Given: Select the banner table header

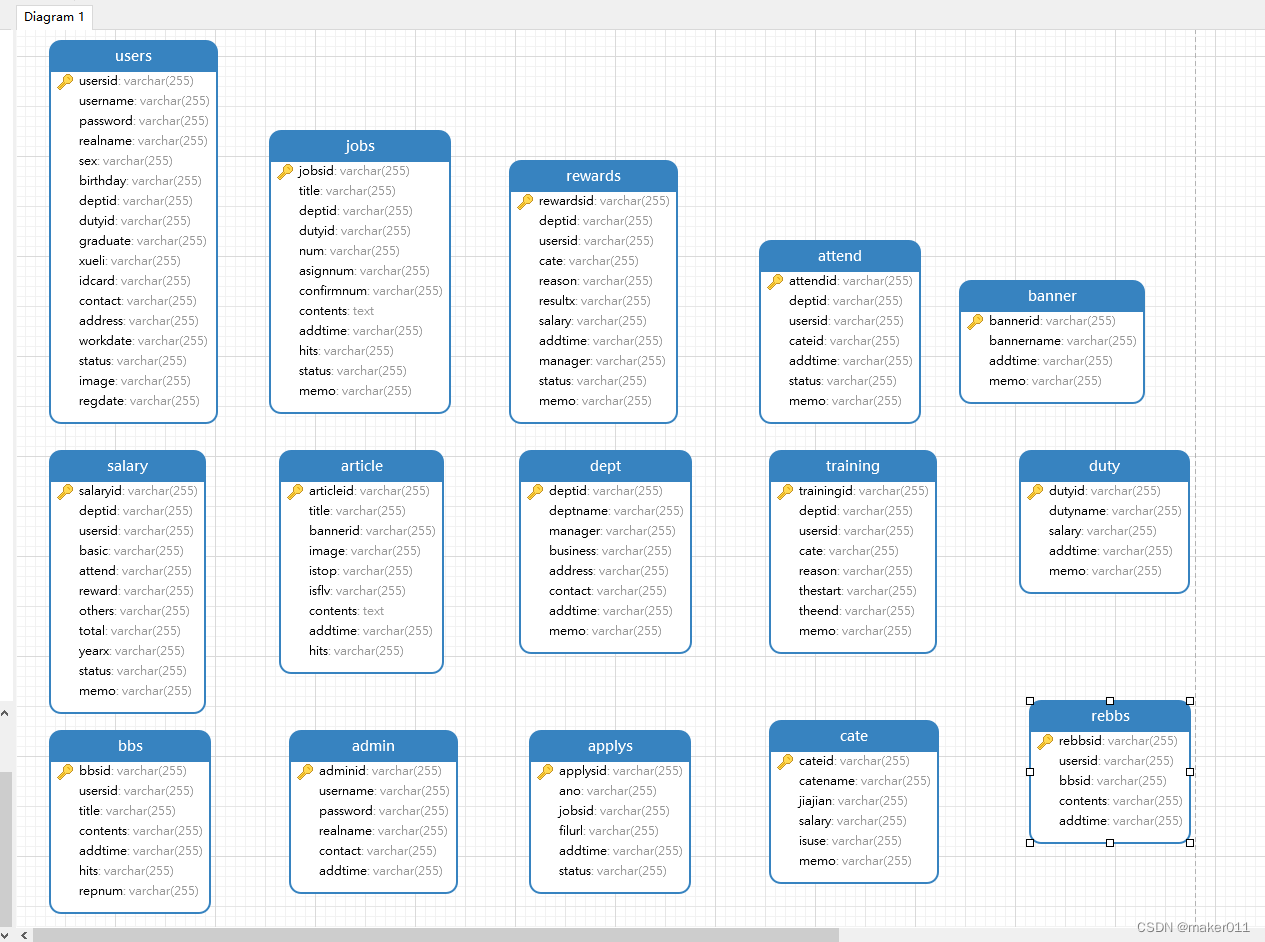Looking at the screenshot, I should click(1052, 296).
